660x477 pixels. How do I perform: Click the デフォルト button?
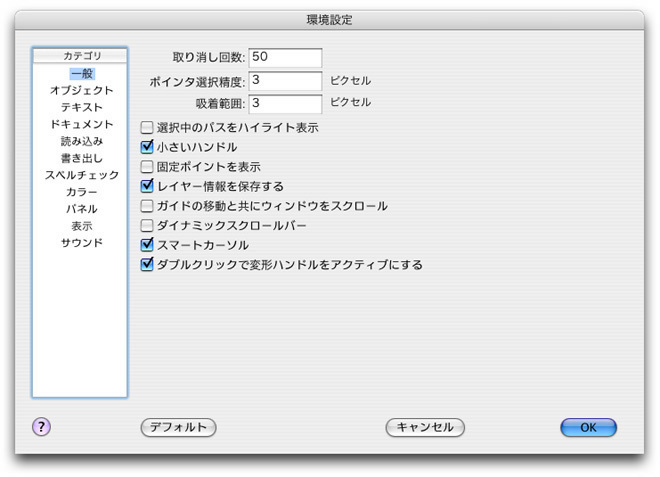[x=178, y=427]
